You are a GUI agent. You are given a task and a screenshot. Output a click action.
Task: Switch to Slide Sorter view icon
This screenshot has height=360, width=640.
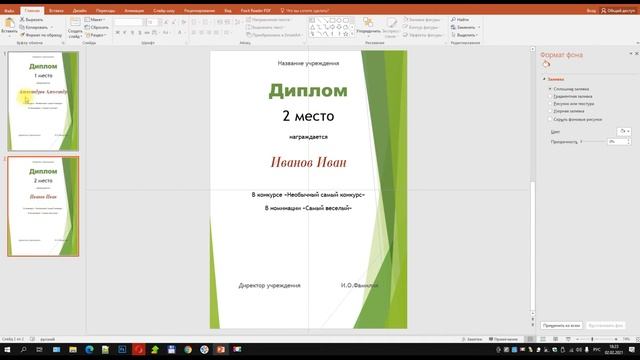tap(543, 339)
